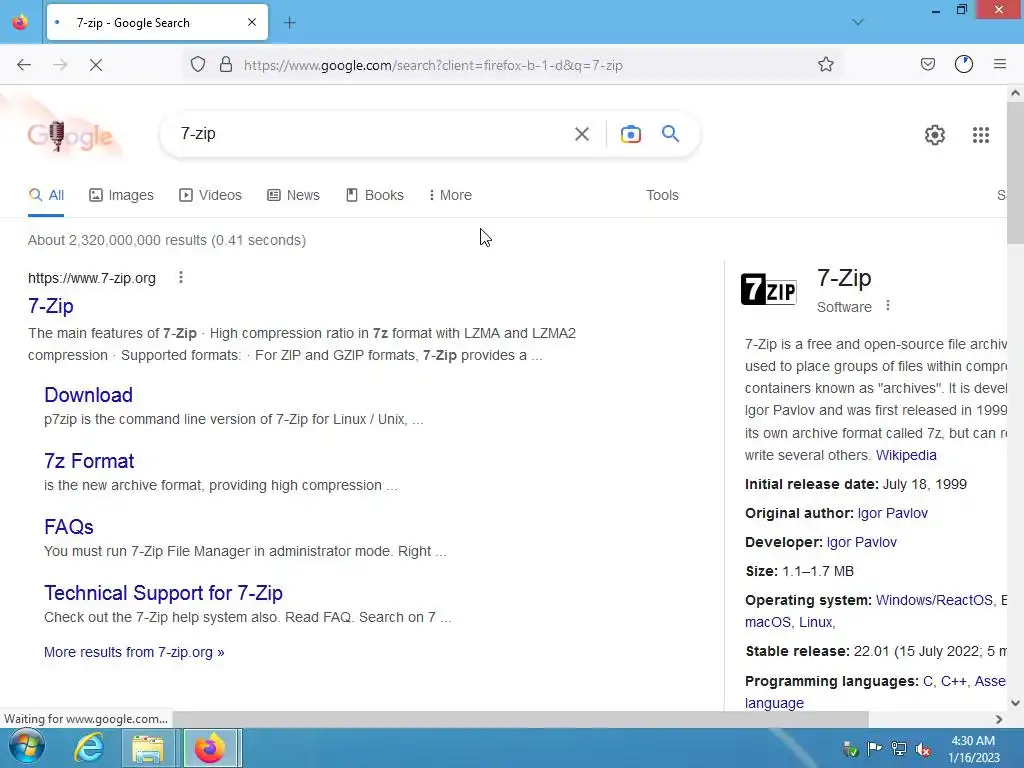Stop loading the page
This screenshot has height=768, width=1024.
pyautogui.click(x=96, y=65)
